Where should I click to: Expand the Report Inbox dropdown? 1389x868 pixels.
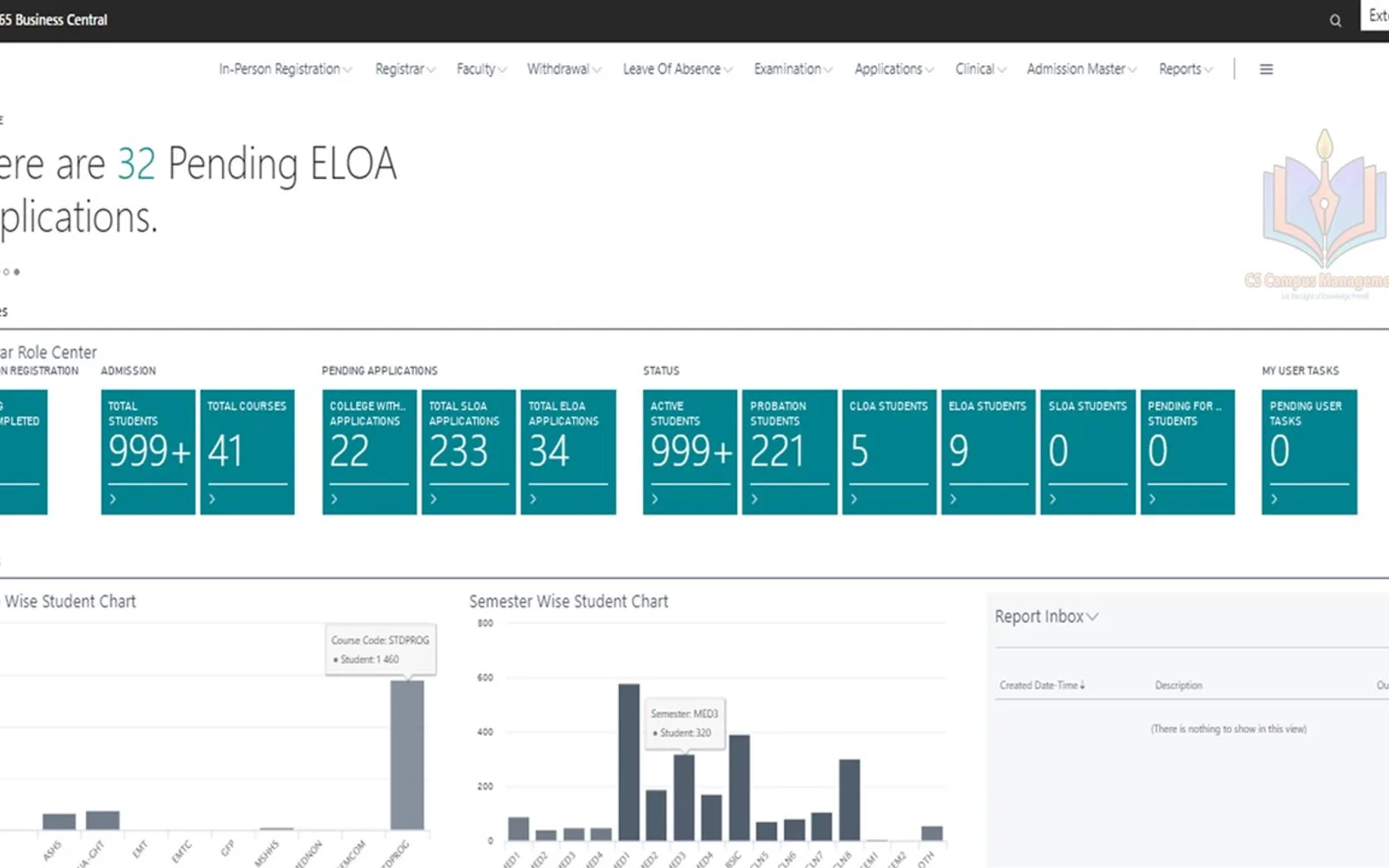(x=1047, y=616)
